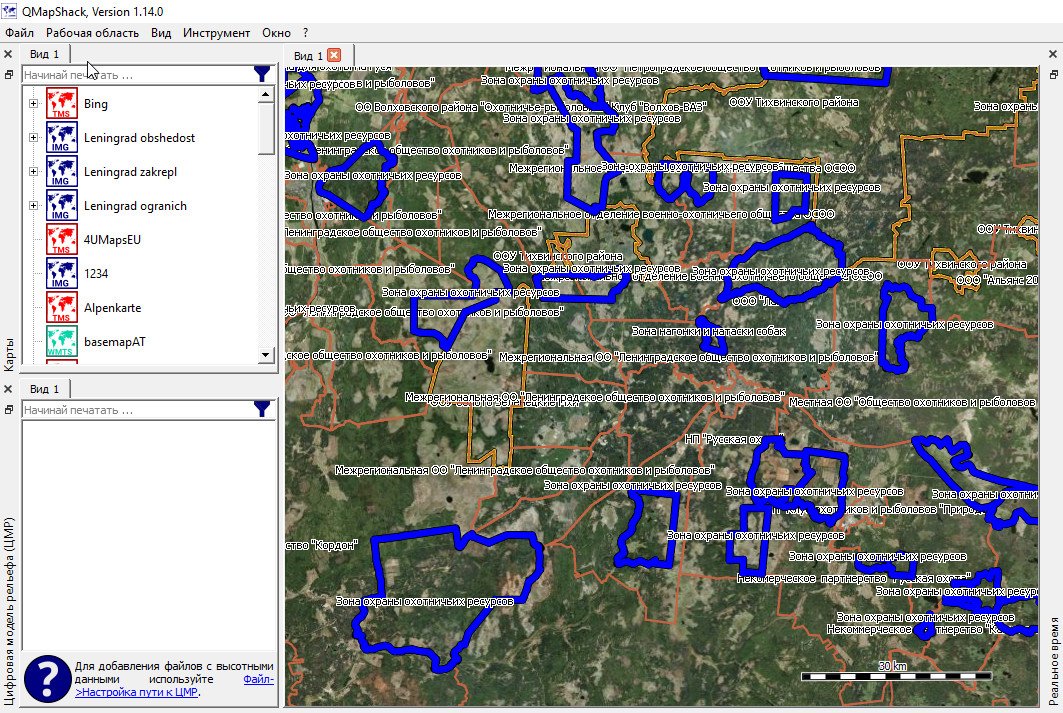
Task: Click the map list scrollbar down arrow
Action: [x=266, y=355]
